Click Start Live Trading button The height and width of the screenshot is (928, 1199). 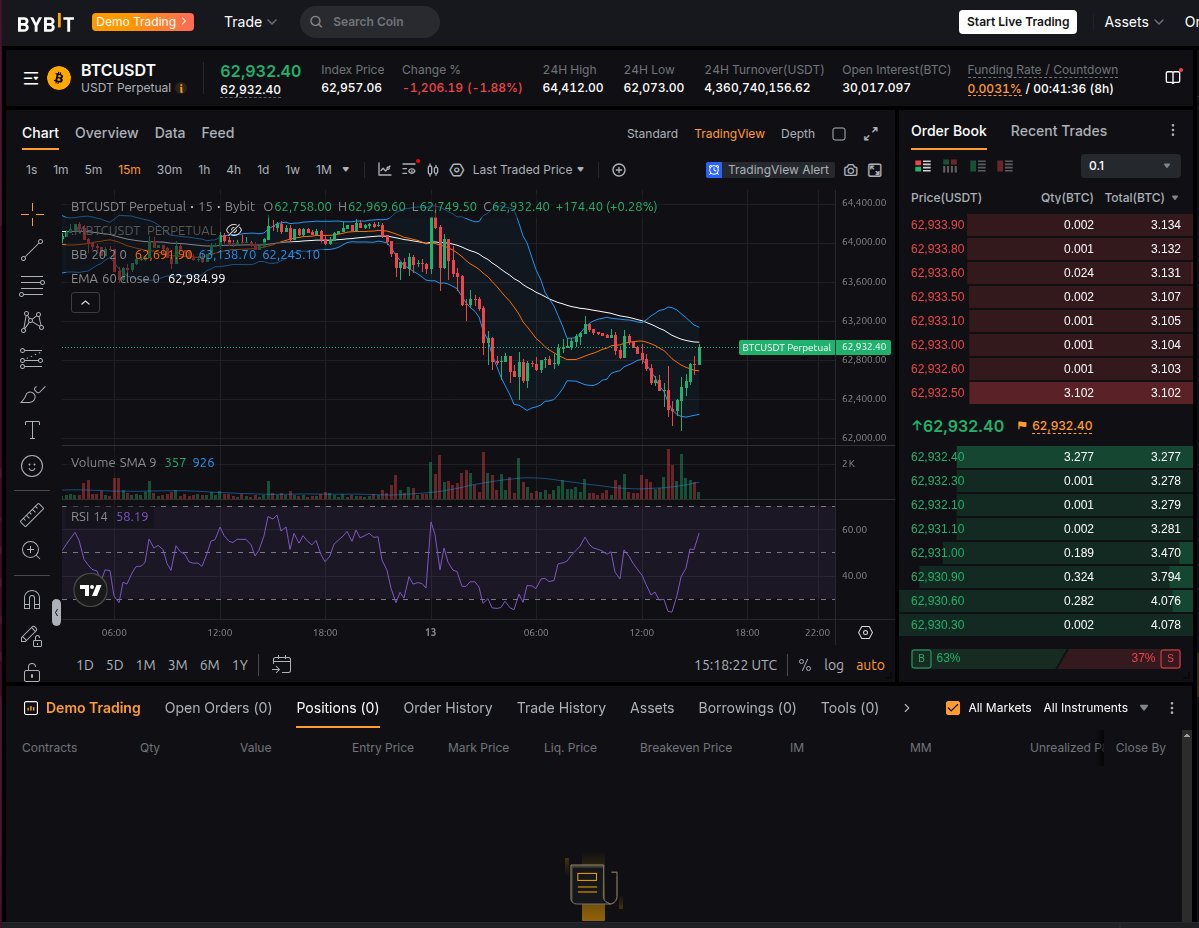point(1018,22)
